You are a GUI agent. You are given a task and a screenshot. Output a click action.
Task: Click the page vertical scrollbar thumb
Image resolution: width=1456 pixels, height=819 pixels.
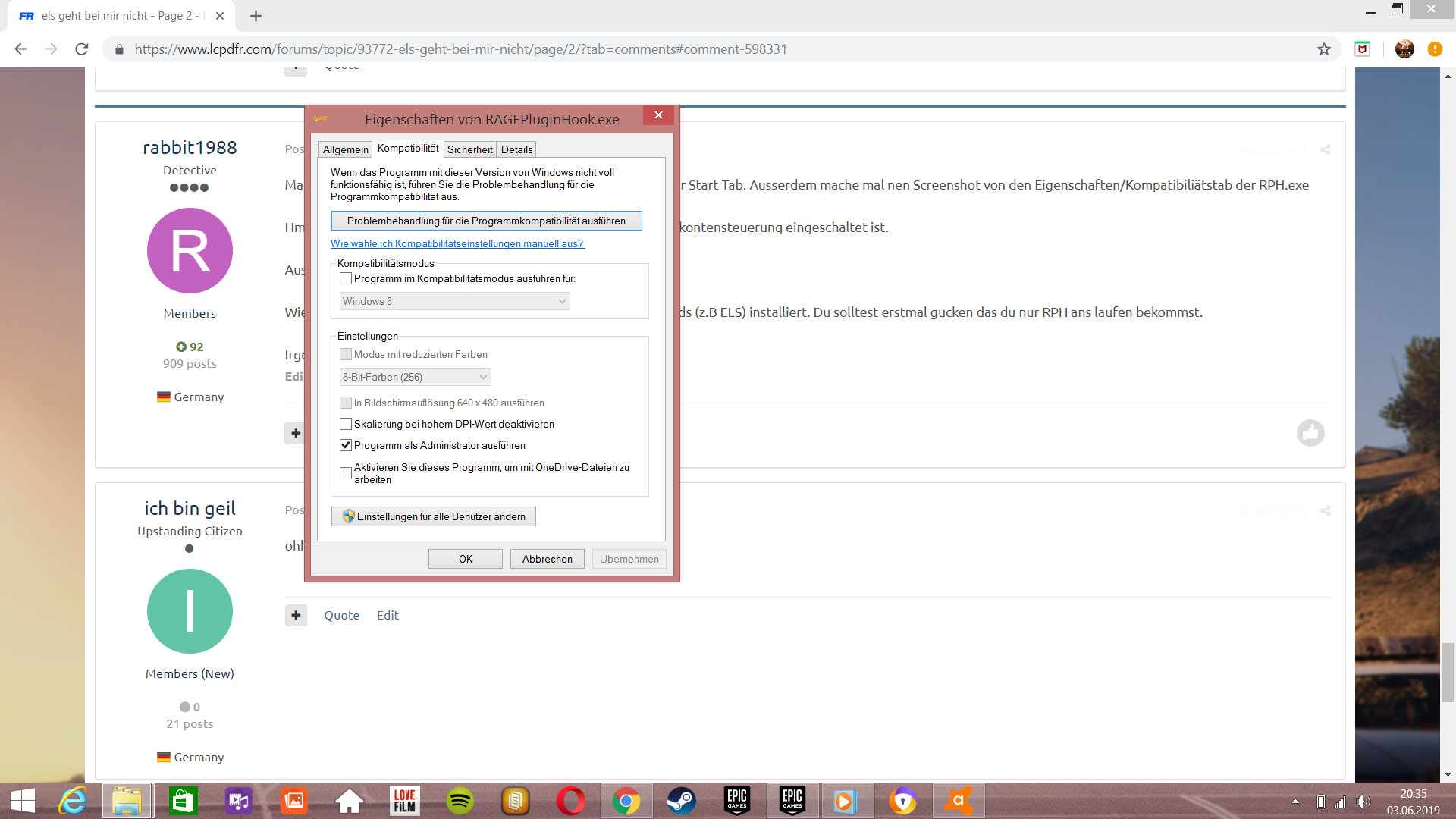[1448, 672]
